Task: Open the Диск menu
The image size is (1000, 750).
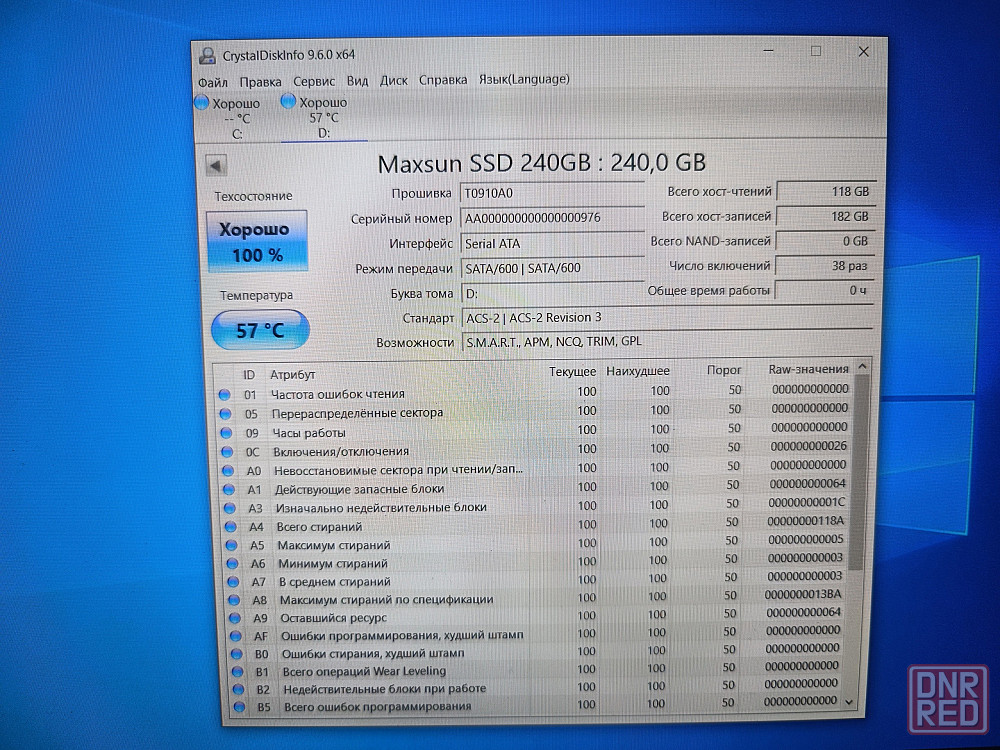Action: point(393,80)
